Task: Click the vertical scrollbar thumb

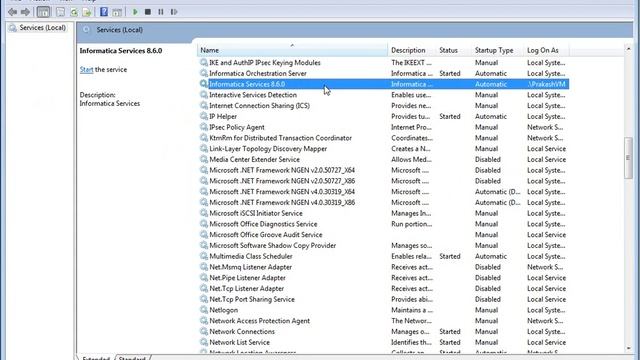Action: 628,158
